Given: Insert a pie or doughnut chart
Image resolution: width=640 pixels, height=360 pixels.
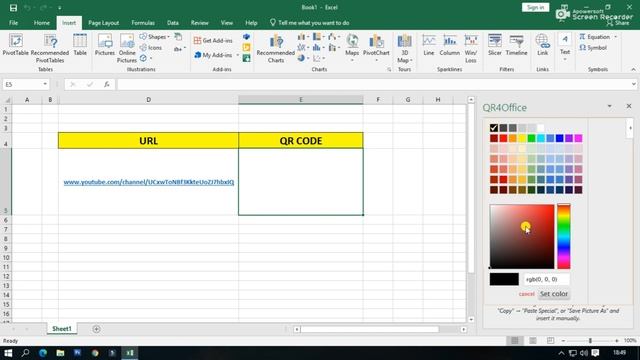Looking at the screenshot, I should pyautogui.click(x=302, y=58).
